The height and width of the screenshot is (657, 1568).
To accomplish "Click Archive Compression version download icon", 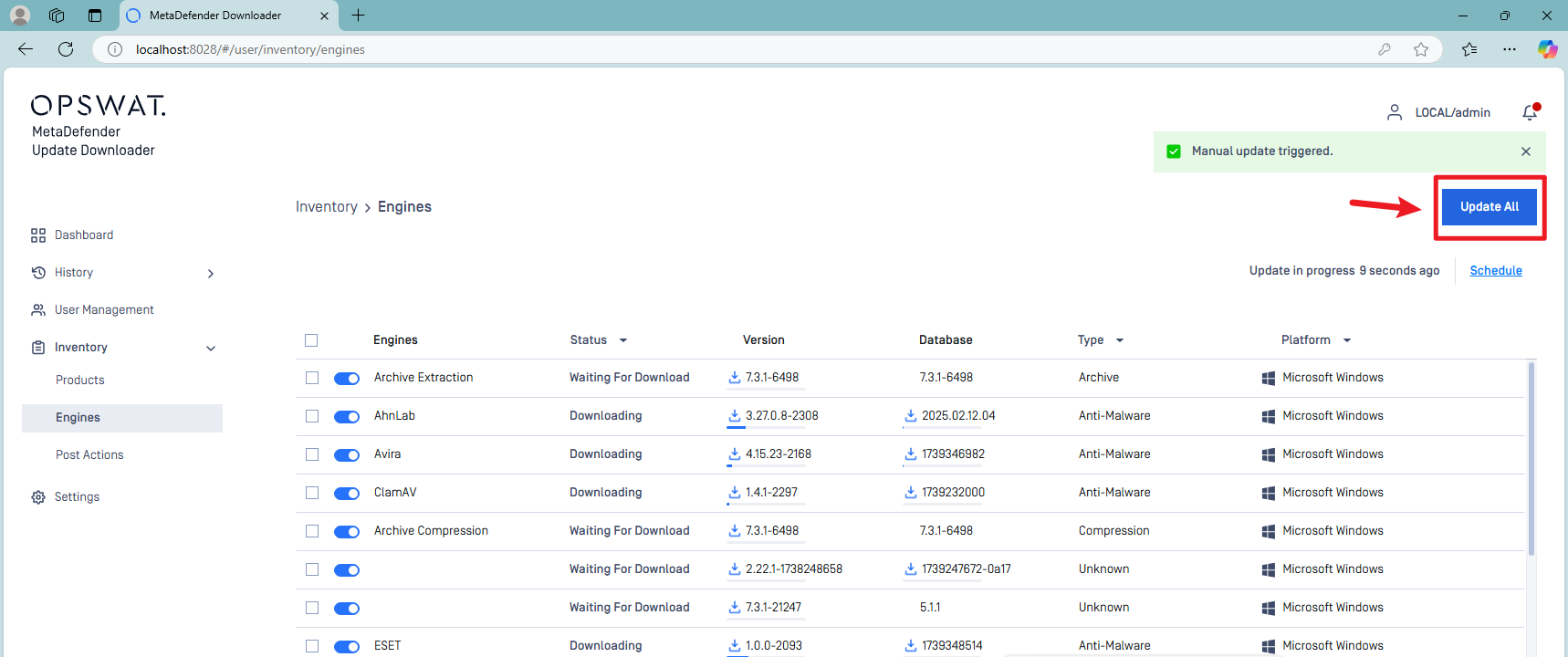I will point(735,530).
